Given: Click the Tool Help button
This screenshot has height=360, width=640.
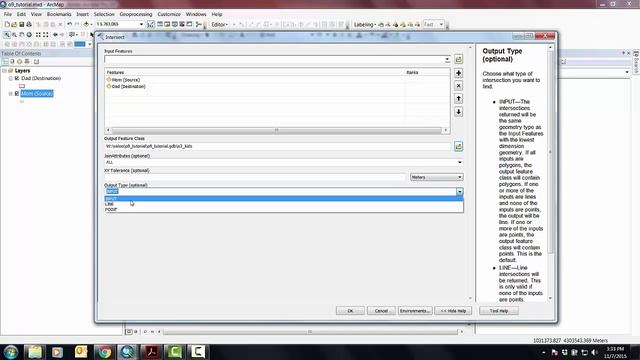Looking at the screenshot, I should (x=499, y=311).
